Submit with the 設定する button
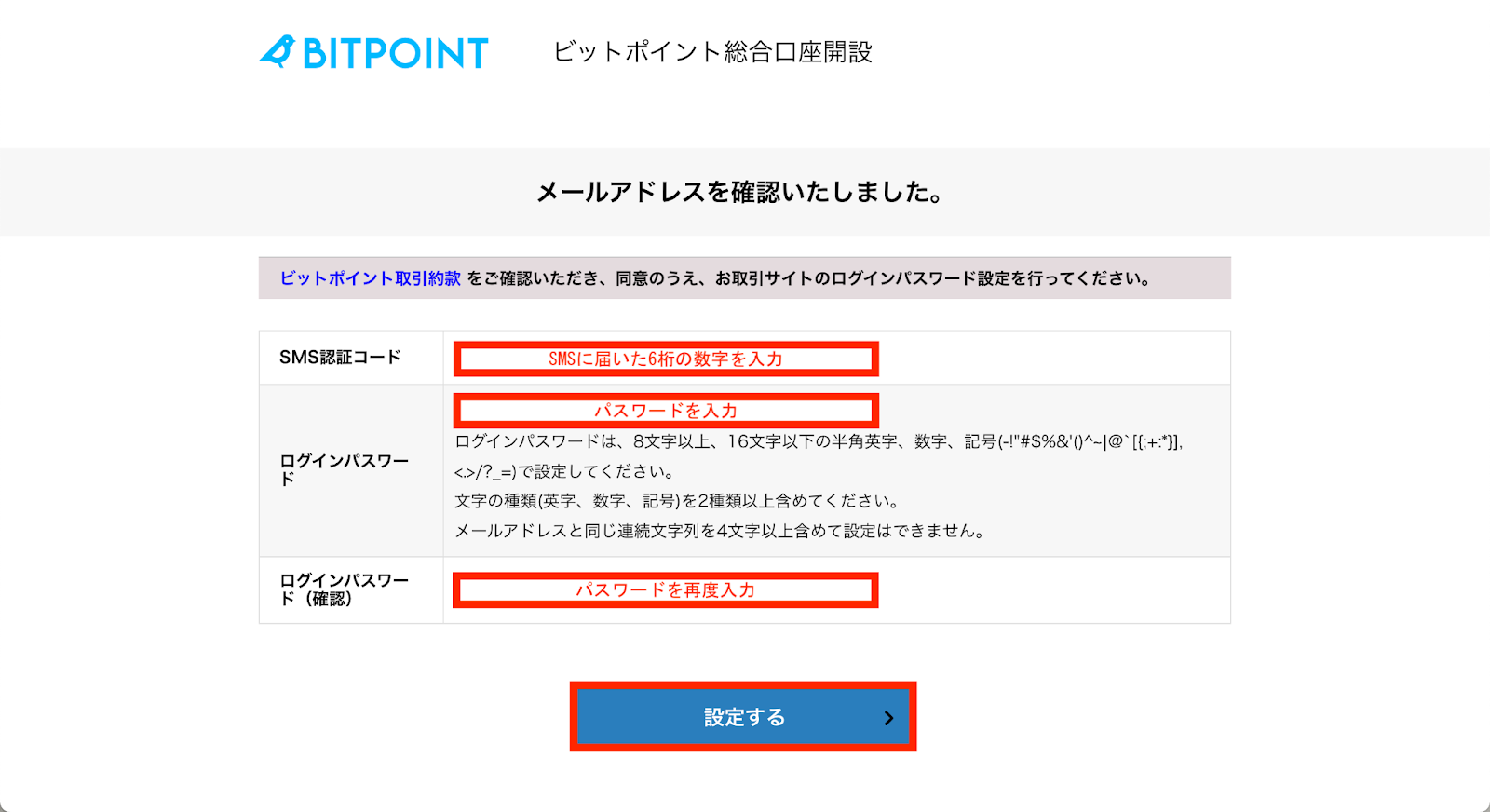Viewport: 1490px width, 812px height. pos(743,717)
